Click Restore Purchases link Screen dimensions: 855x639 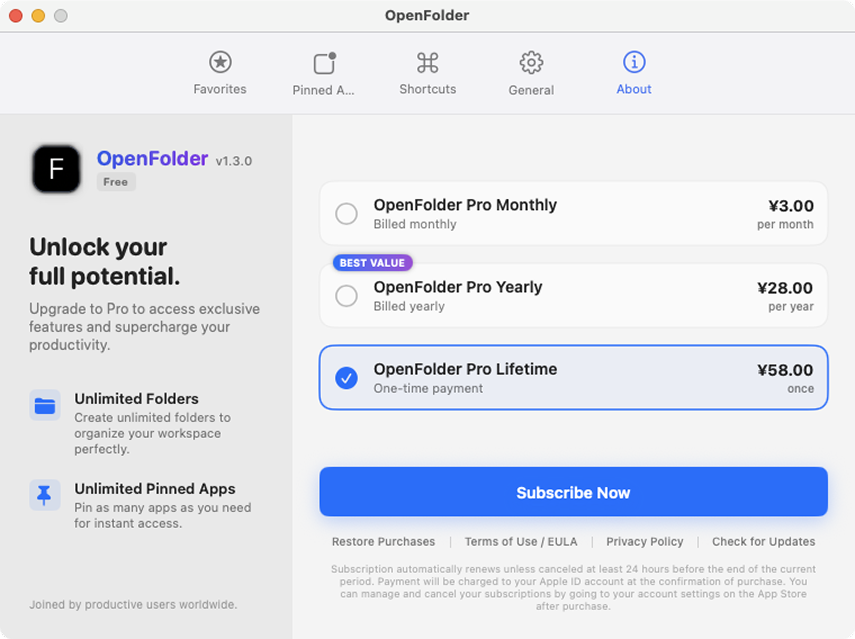coord(383,541)
